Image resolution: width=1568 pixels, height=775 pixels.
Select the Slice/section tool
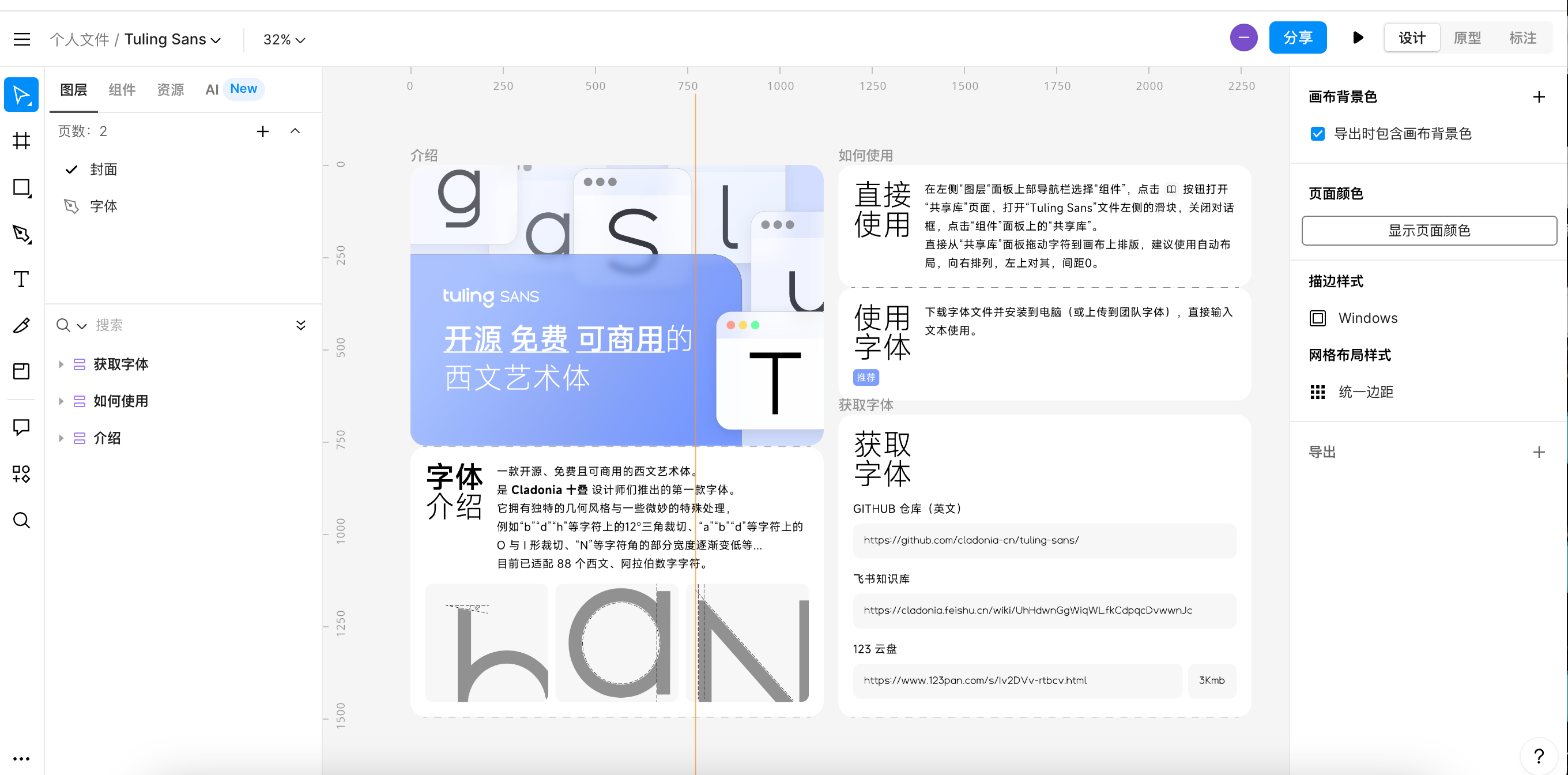tap(21, 371)
